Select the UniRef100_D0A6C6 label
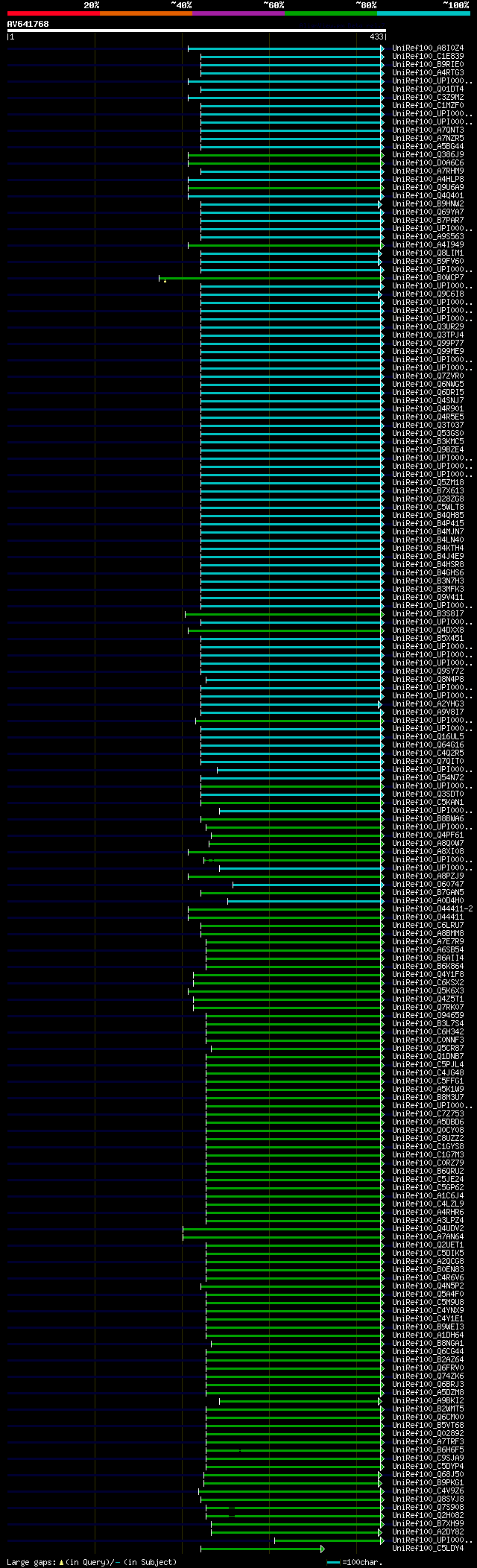The image size is (477, 1568). pos(428,163)
